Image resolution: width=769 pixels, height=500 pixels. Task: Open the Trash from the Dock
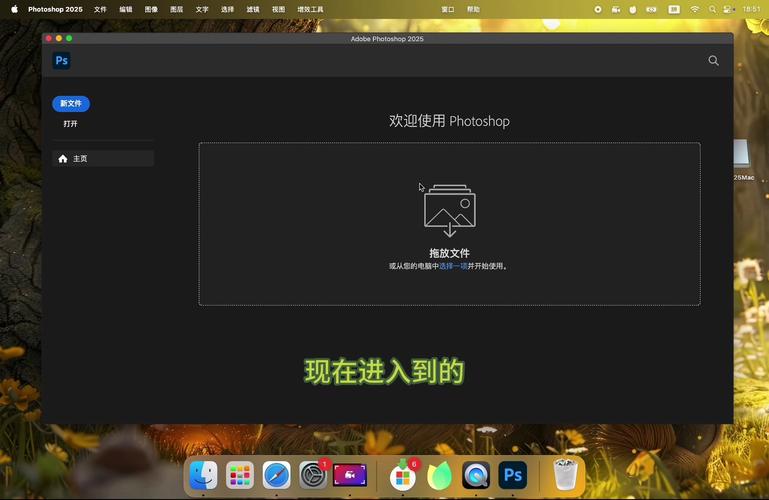[x=565, y=475]
